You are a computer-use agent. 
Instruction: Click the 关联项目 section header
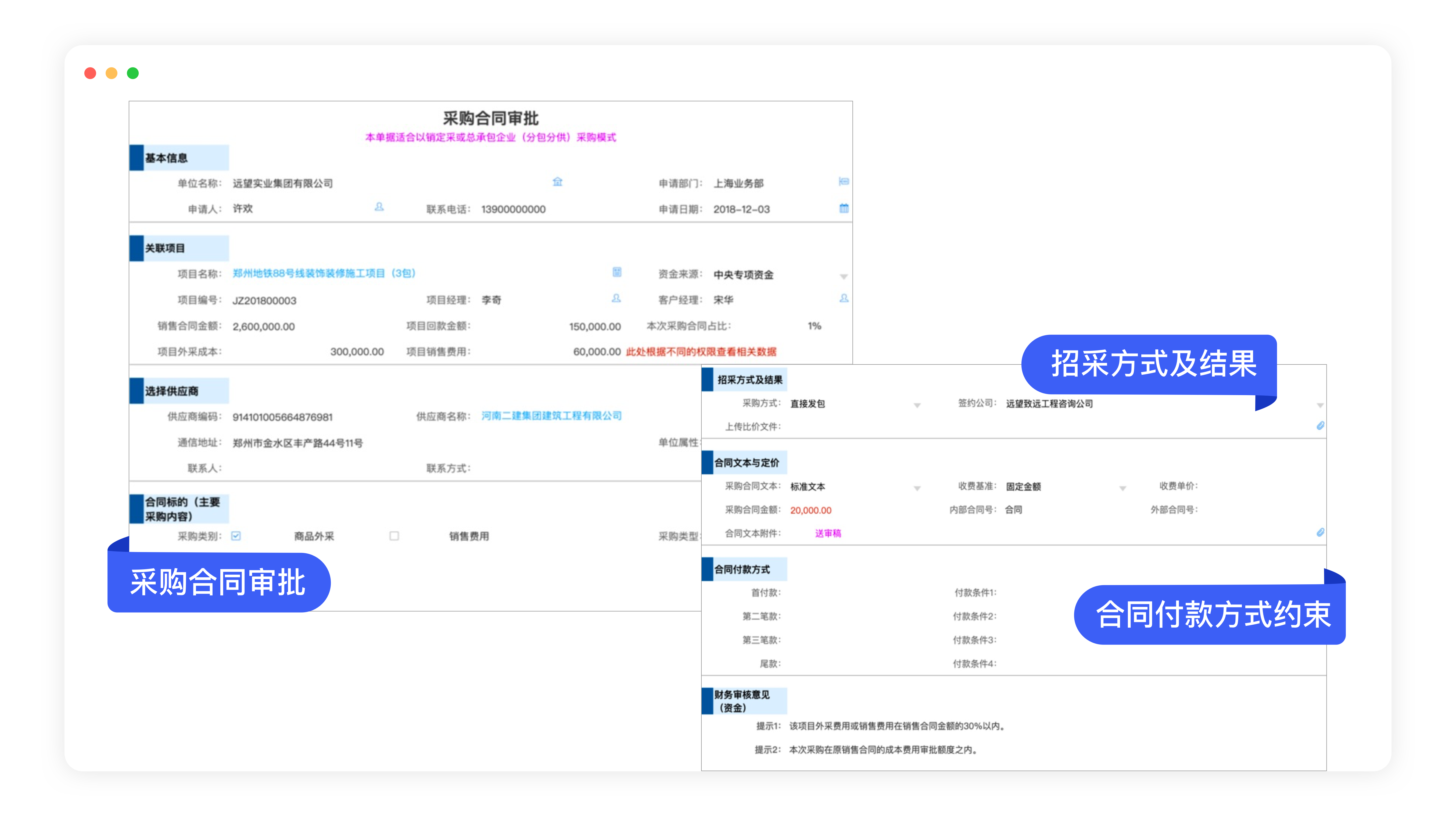tap(179, 248)
